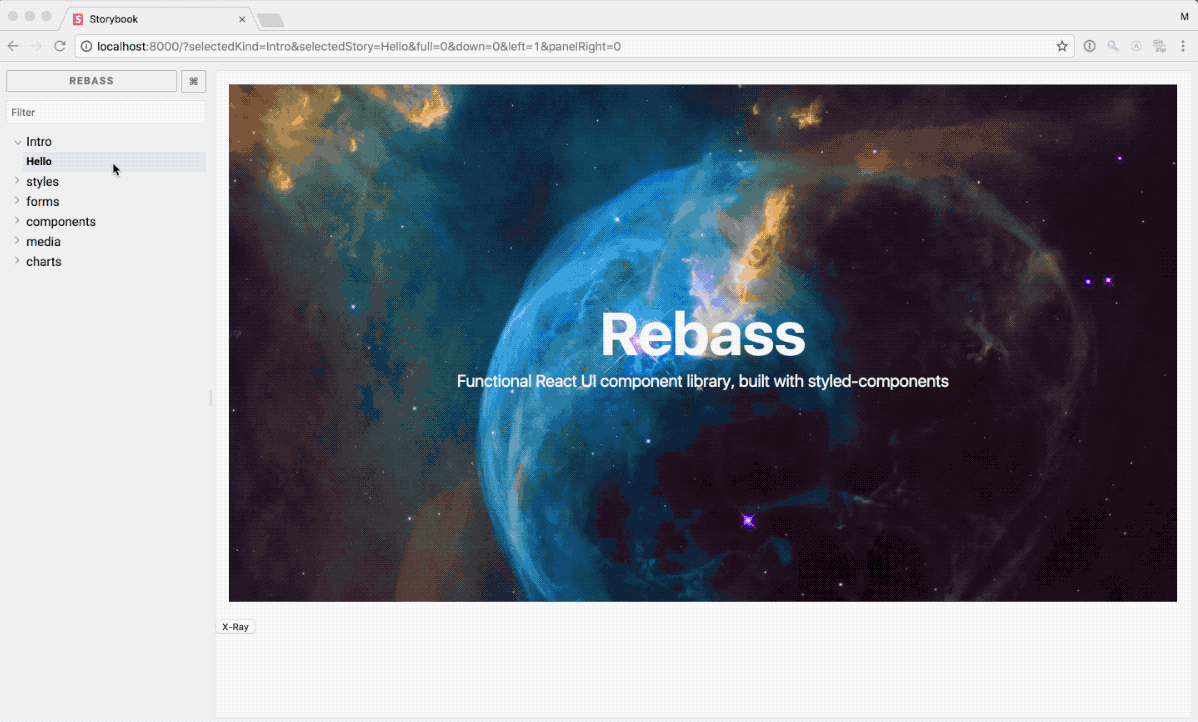
Task: Click the magnifier extension icon
Action: click(1113, 47)
